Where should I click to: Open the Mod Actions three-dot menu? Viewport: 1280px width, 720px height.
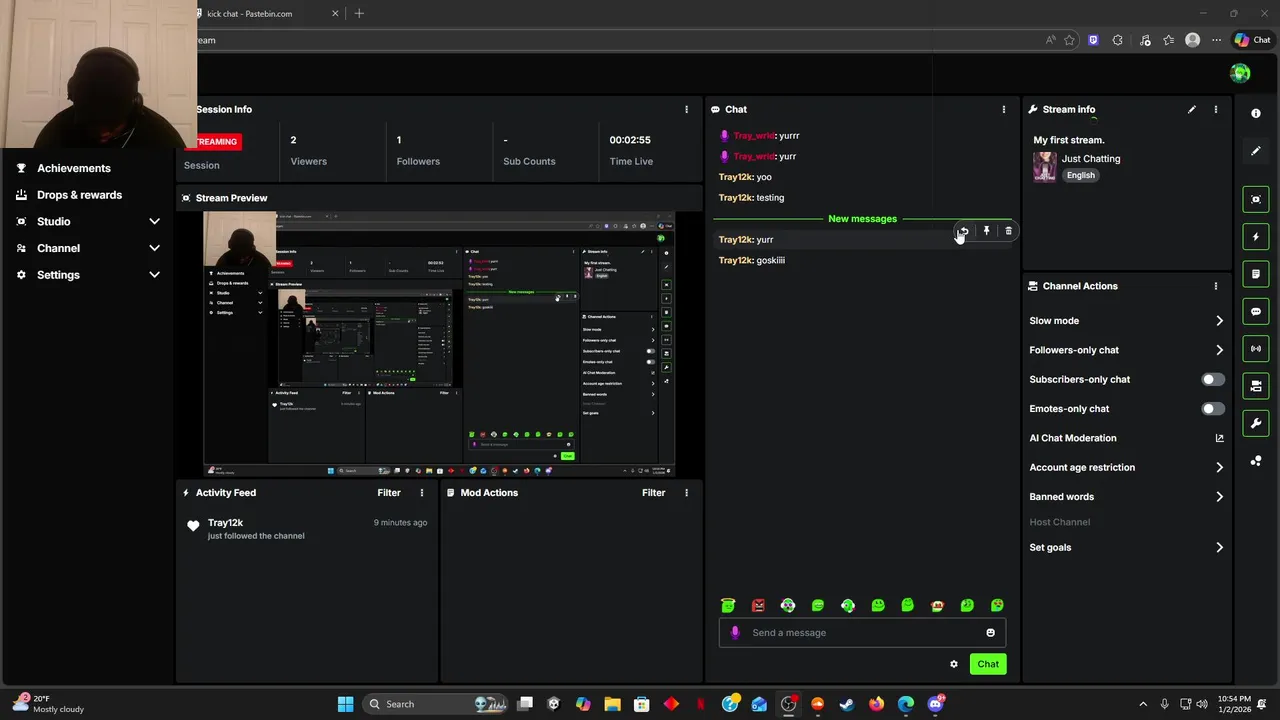coord(686,493)
